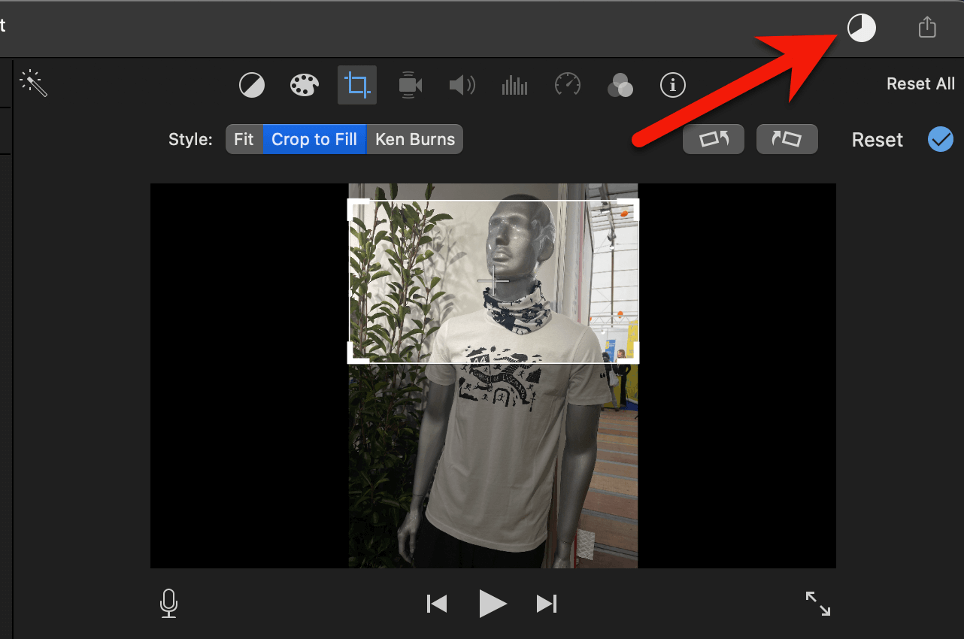Open the color balance tool
The height and width of the screenshot is (640, 964).
[x=252, y=85]
